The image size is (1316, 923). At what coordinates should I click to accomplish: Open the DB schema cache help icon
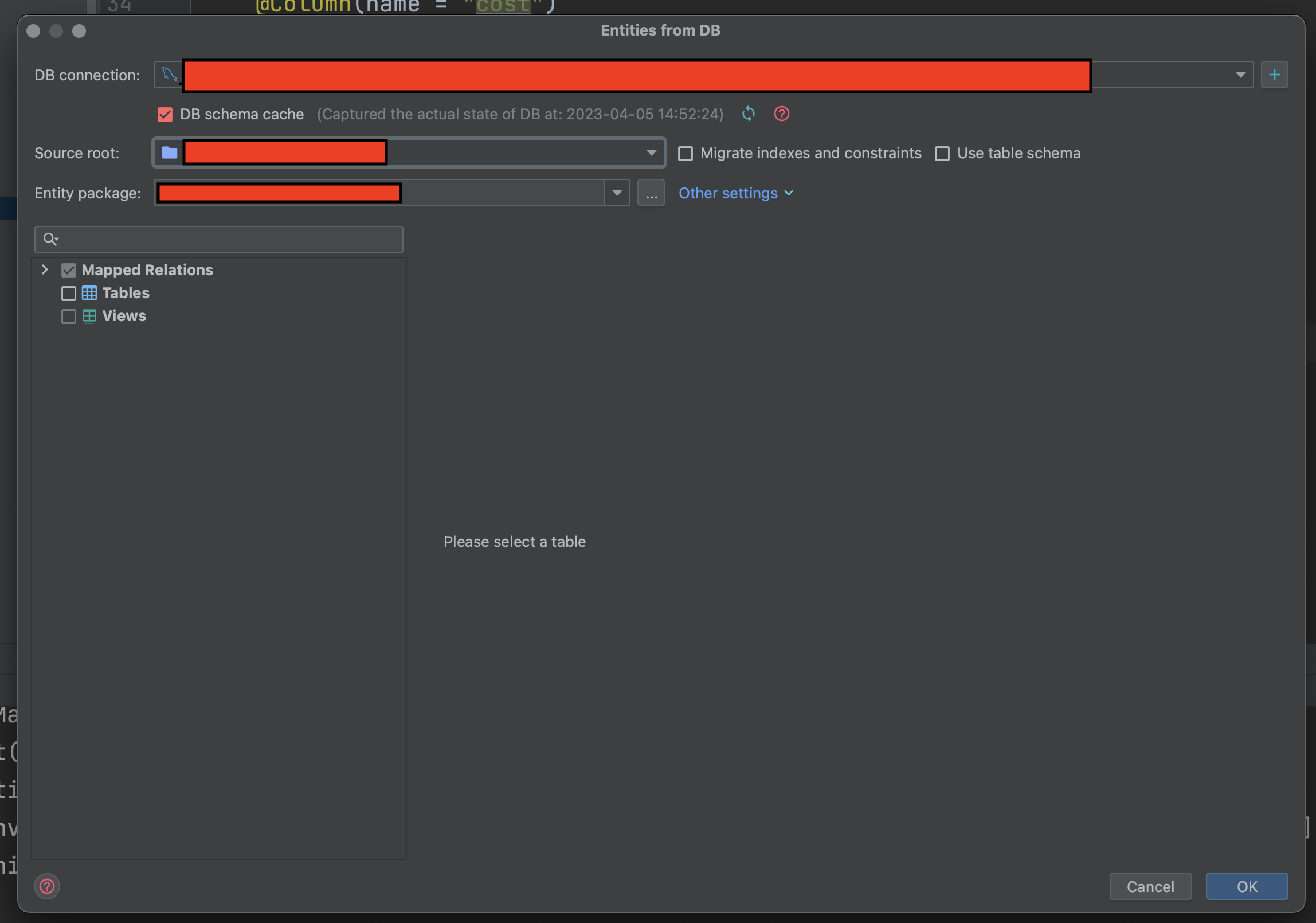click(x=781, y=114)
